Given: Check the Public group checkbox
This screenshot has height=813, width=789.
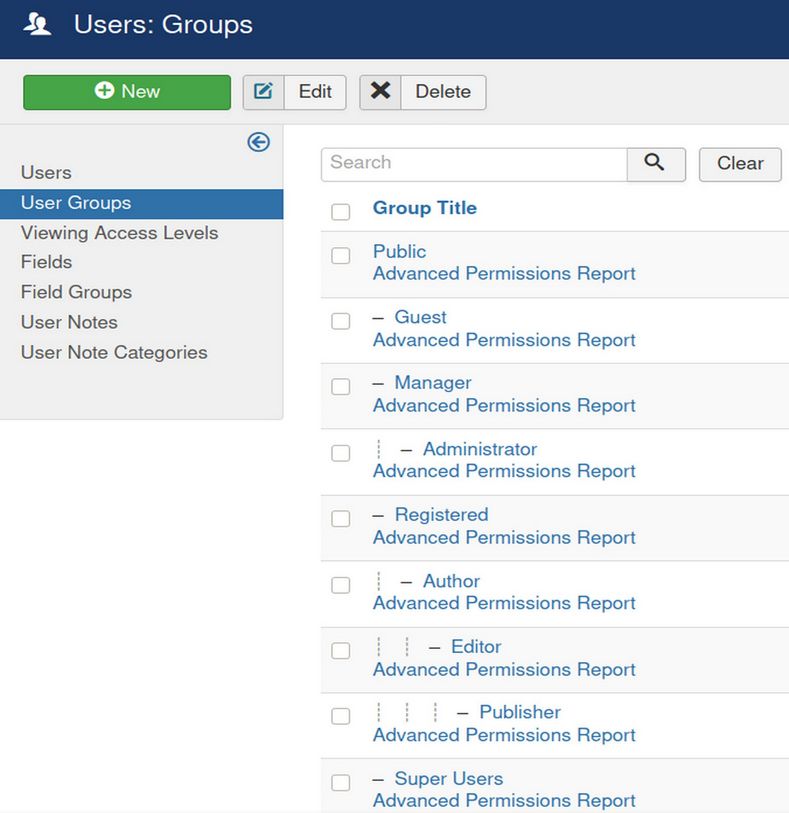Looking at the screenshot, I should click(x=341, y=255).
